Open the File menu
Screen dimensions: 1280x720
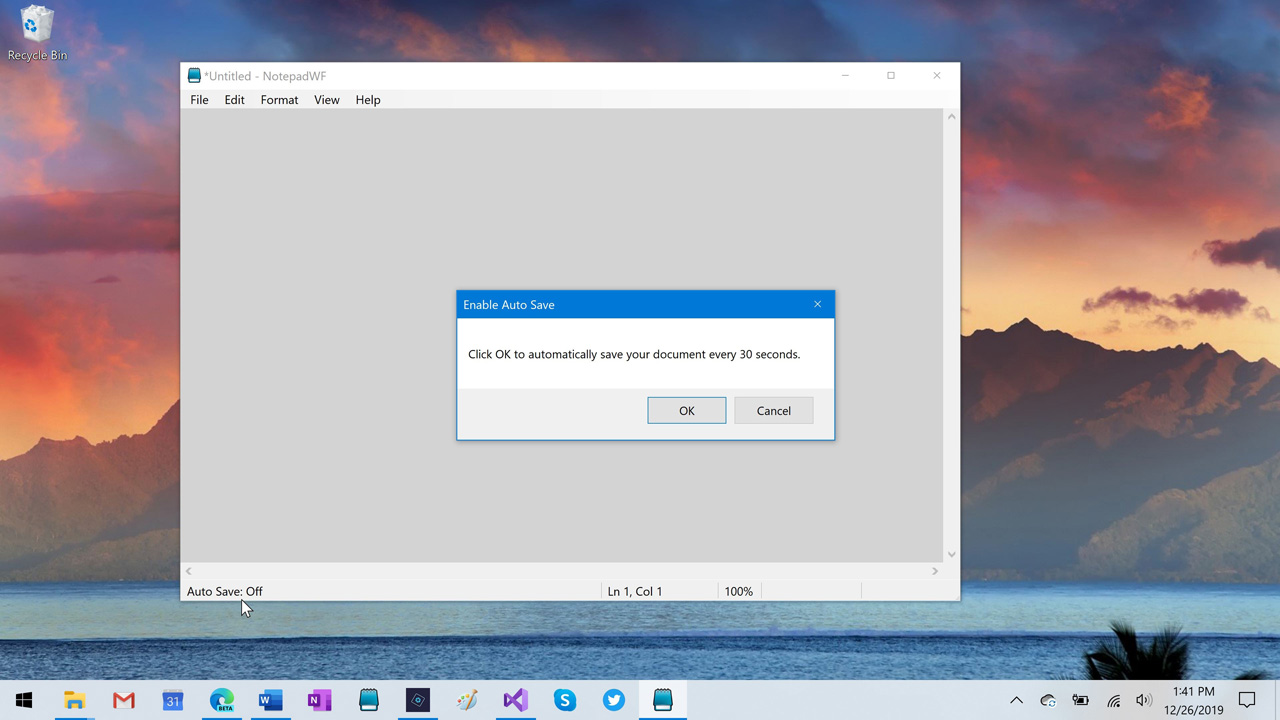(199, 100)
